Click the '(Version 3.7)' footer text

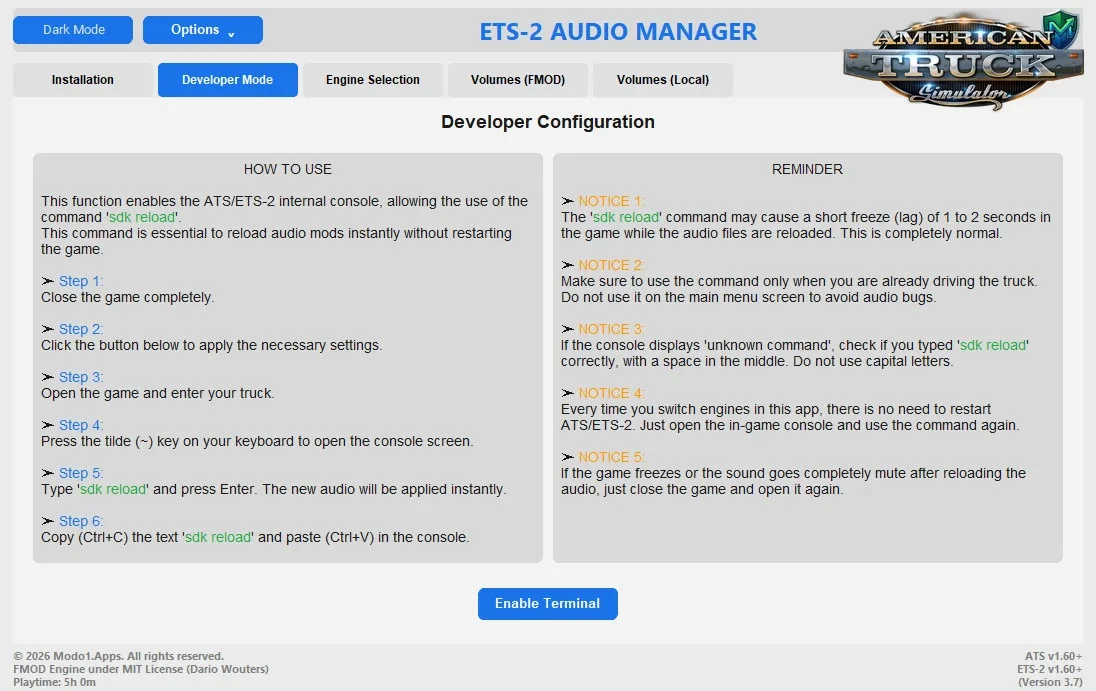tap(1050, 682)
